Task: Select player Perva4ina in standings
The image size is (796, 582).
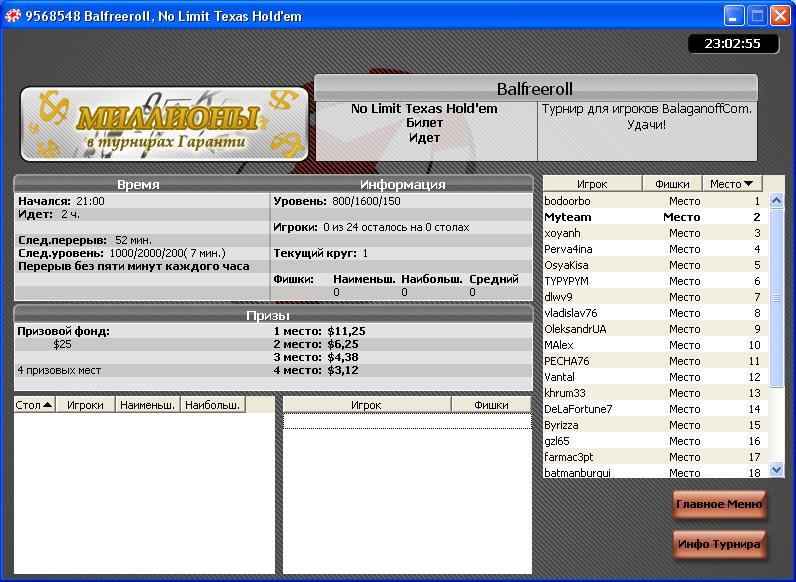Action: click(655, 249)
